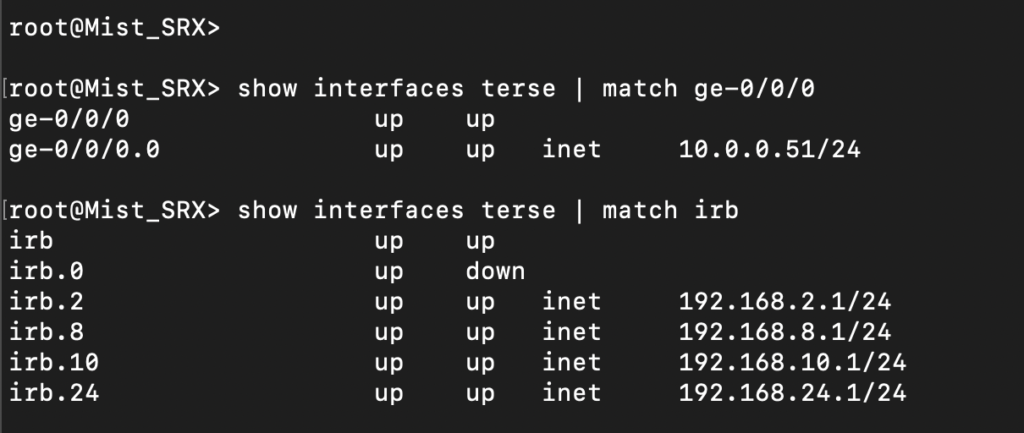
Task: Click the empty root@Mist_SRX prompt on first line
Action: pos(113,27)
